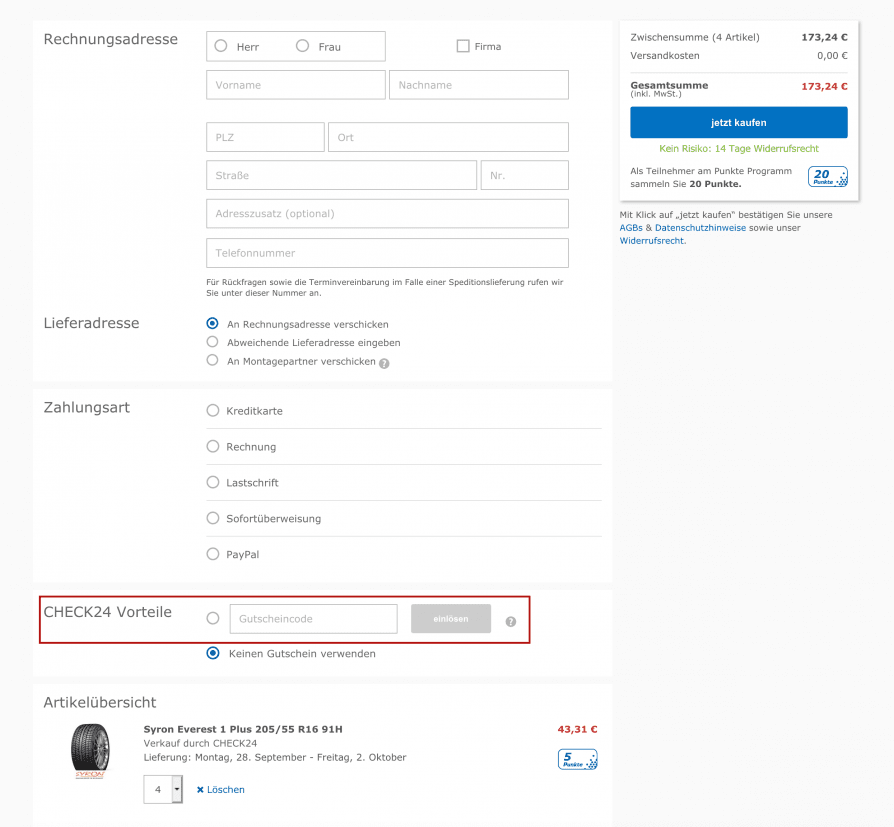Click the jetzt kaufen button
Image resolution: width=894 pixels, height=827 pixels.
738,123
